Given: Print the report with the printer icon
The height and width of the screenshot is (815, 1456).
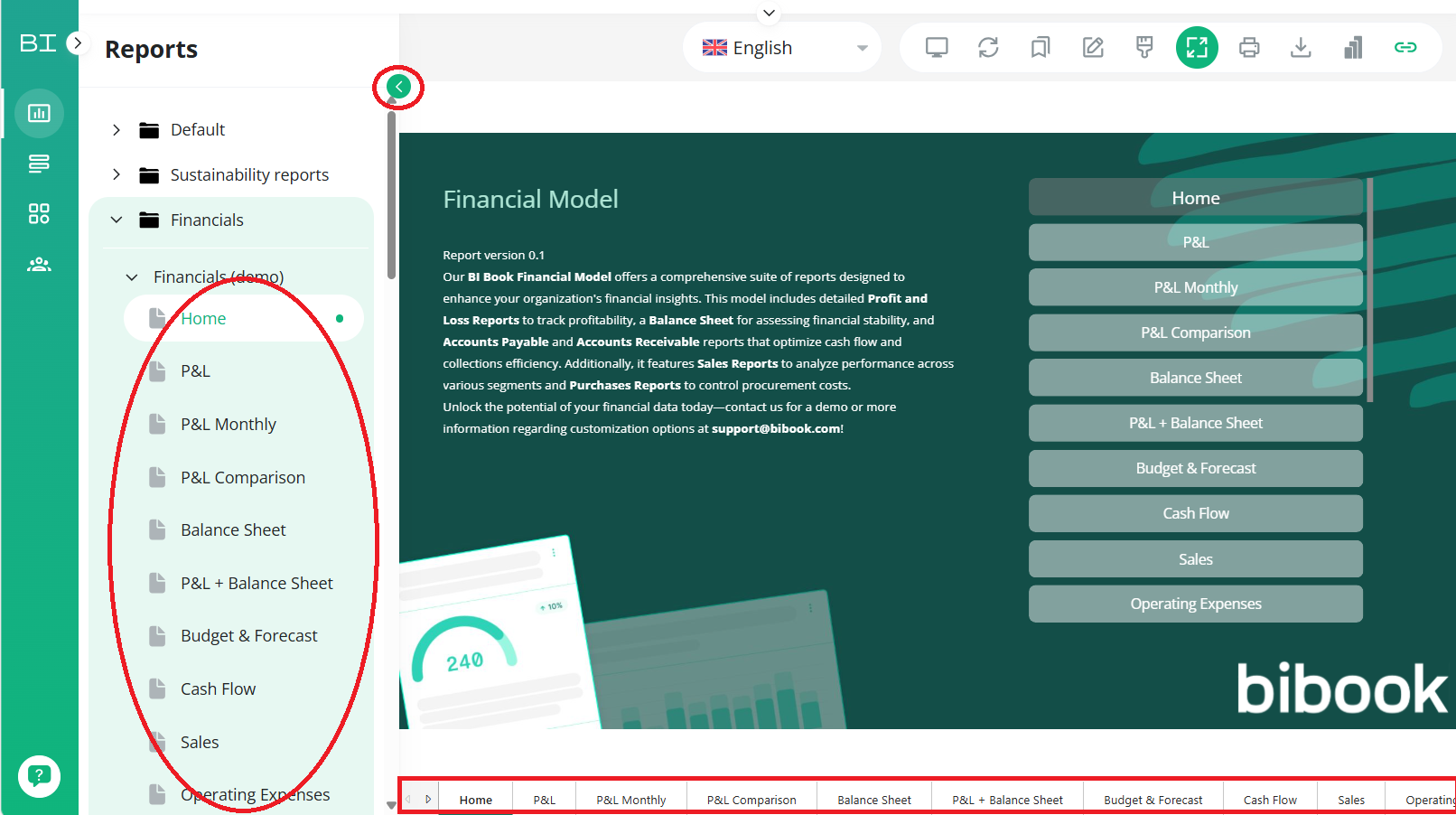Looking at the screenshot, I should (x=1249, y=47).
